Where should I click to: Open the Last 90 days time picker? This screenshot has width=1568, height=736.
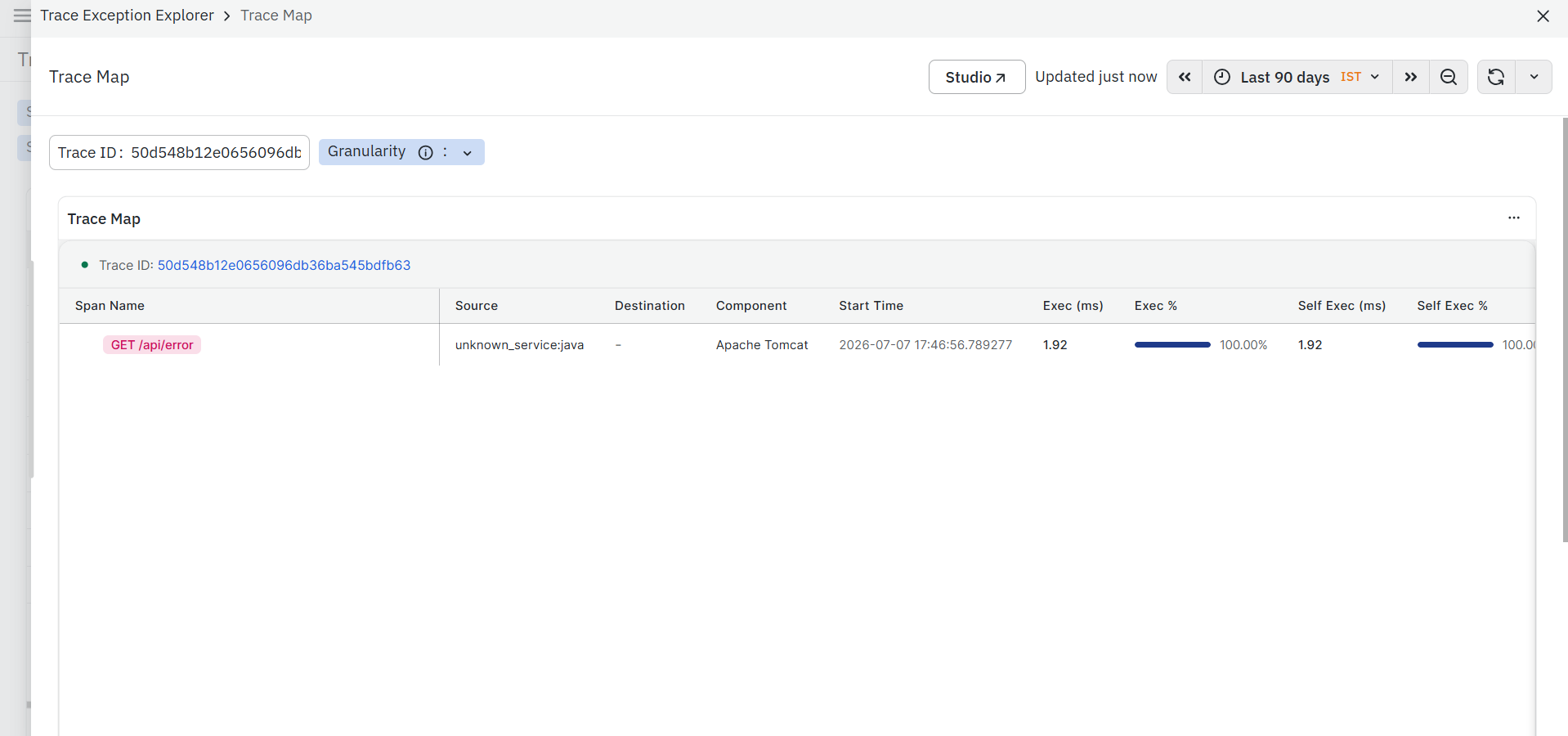point(1297,77)
